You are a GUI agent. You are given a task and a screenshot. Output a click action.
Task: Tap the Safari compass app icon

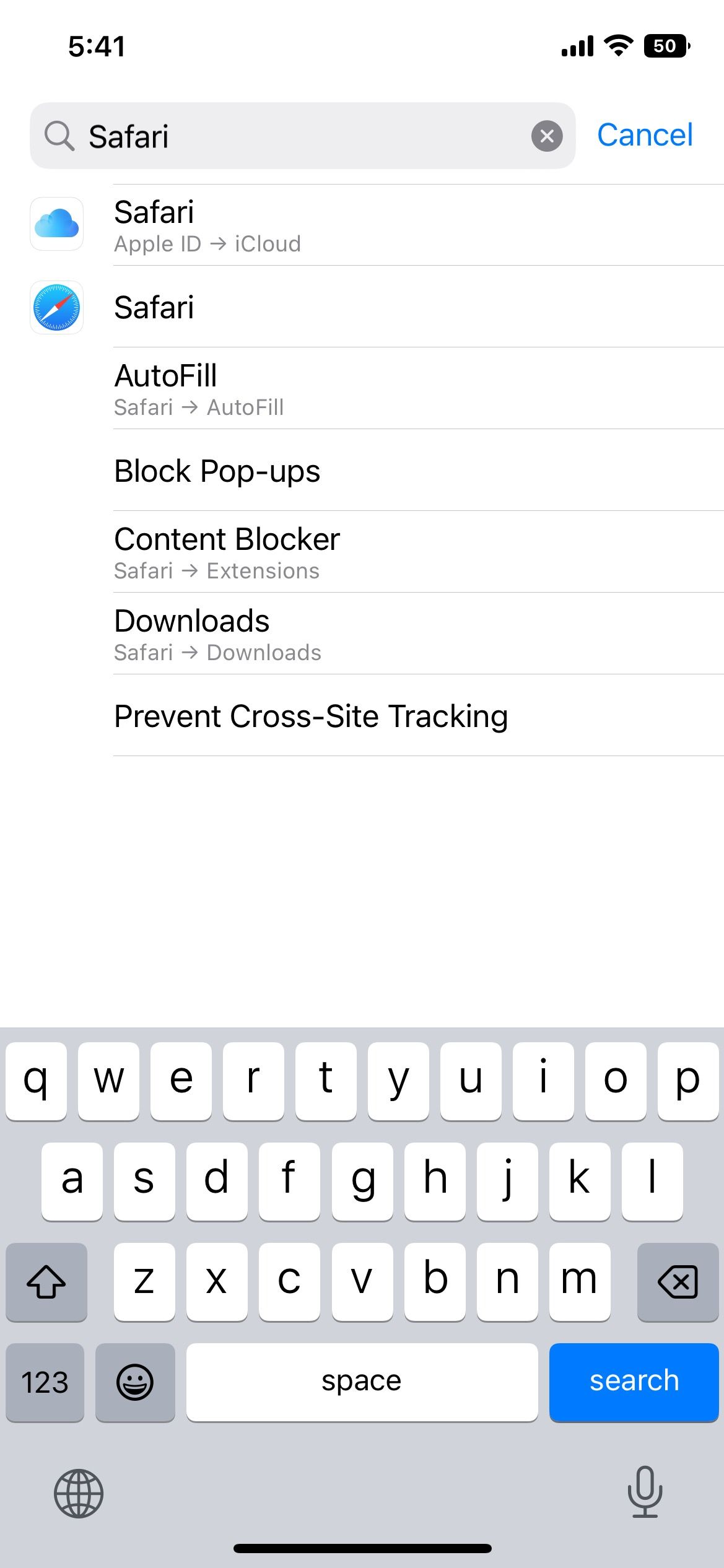[x=56, y=308]
